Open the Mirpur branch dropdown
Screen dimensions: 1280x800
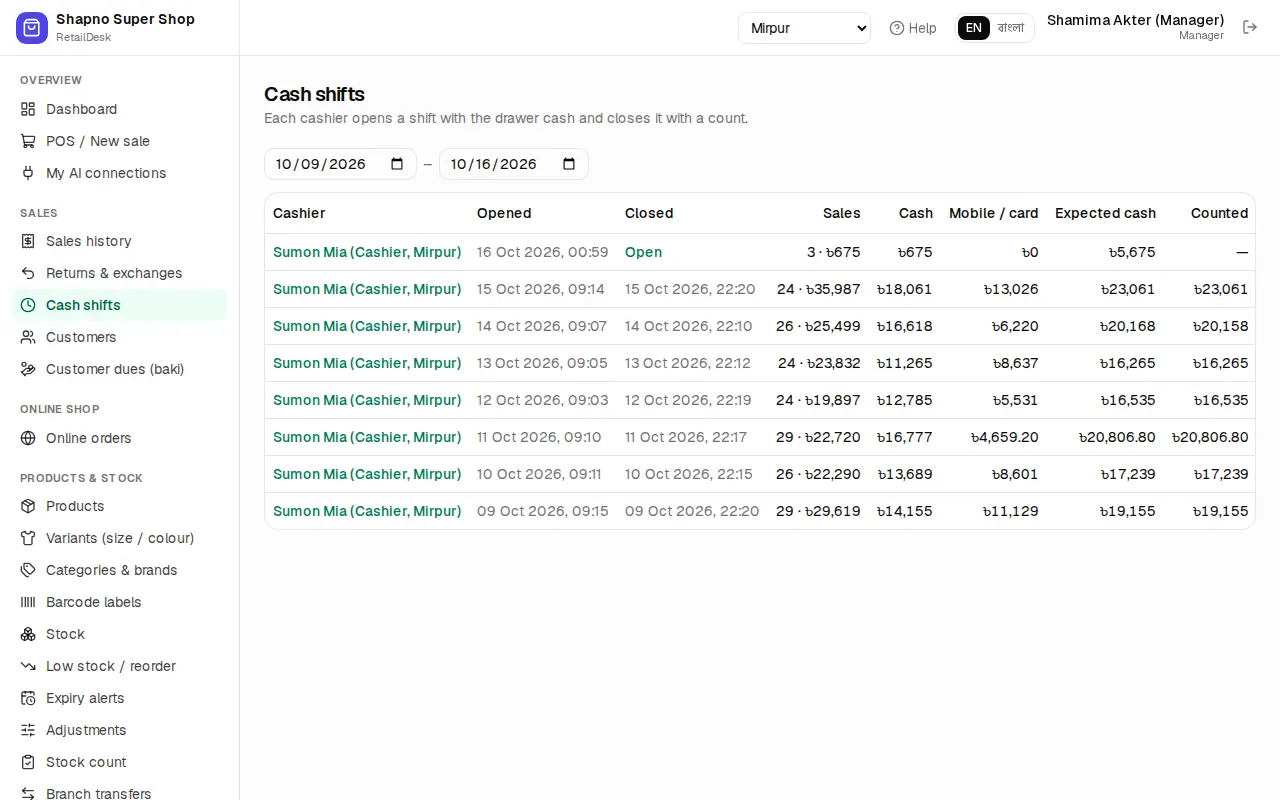coord(804,28)
